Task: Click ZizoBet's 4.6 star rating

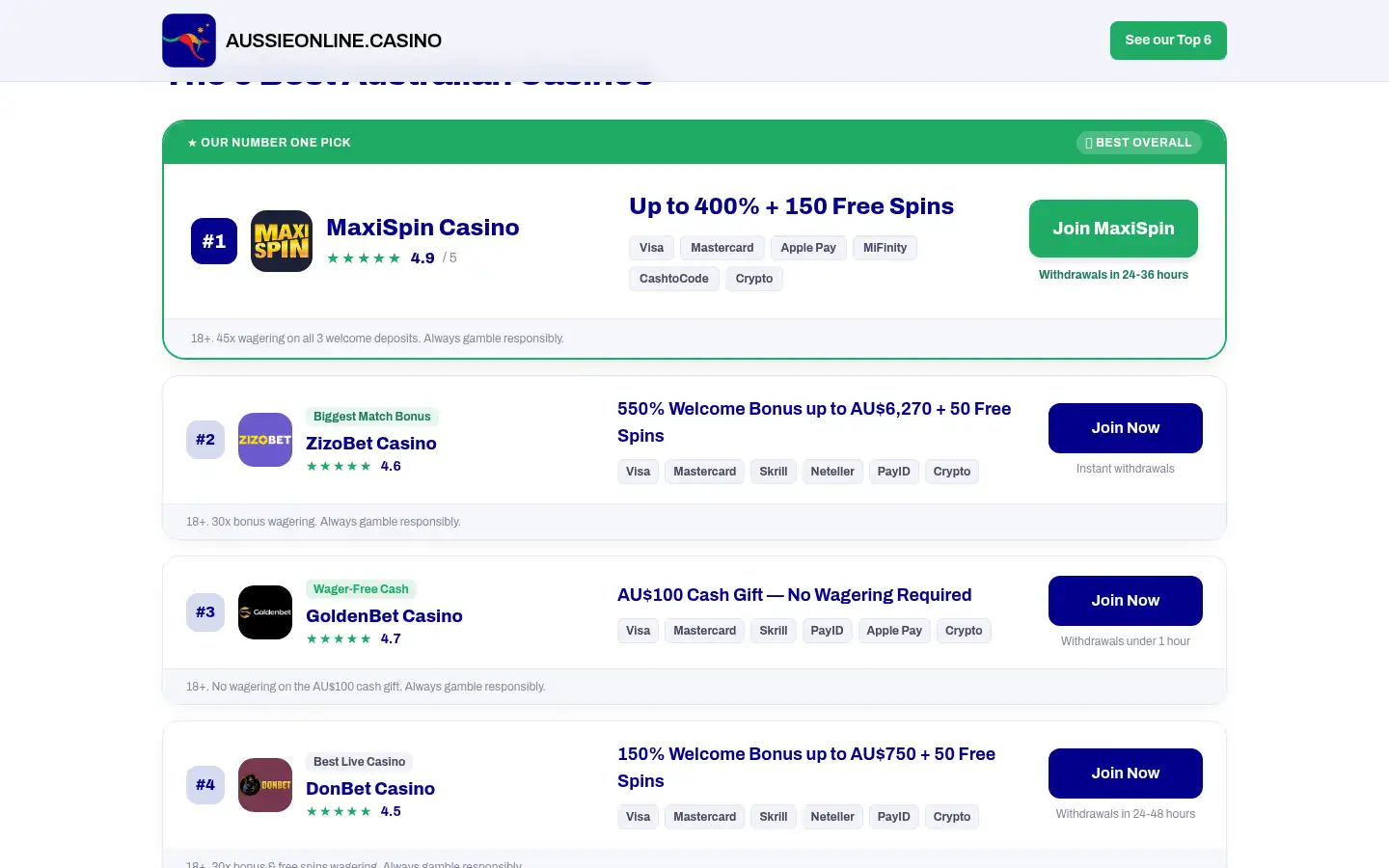Action: [x=354, y=467]
